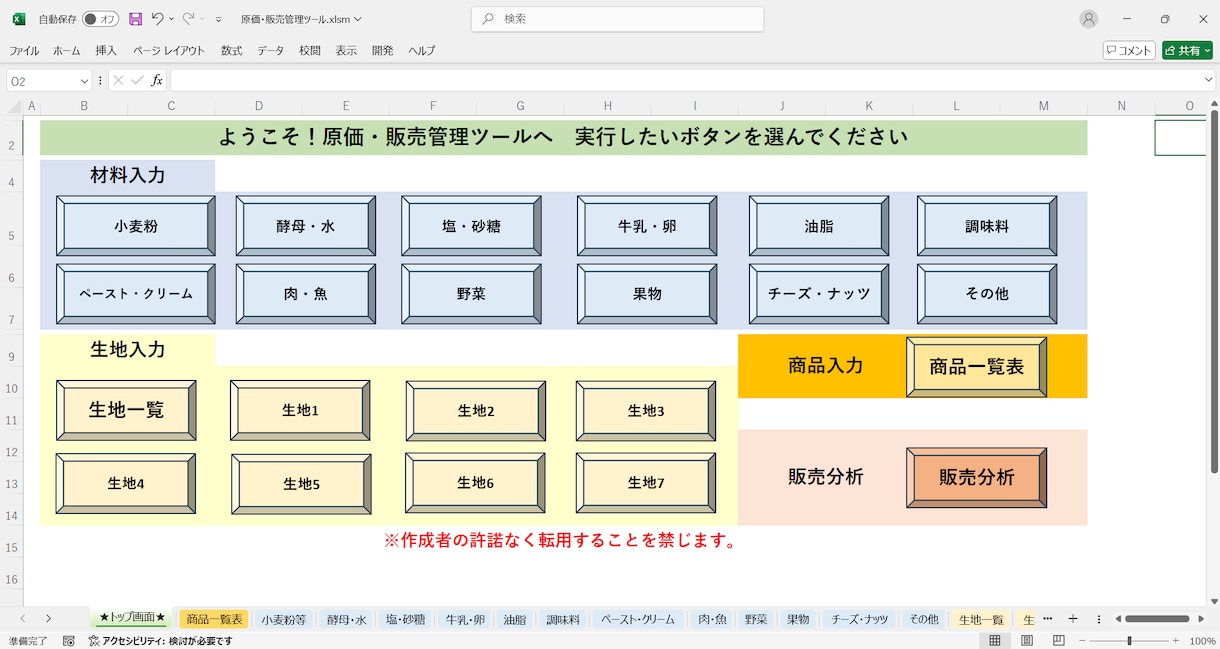Viewport: 1220px width, 649px height.
Task: Open the ヘルプ ribbon tab
Action: coord(422,50)
